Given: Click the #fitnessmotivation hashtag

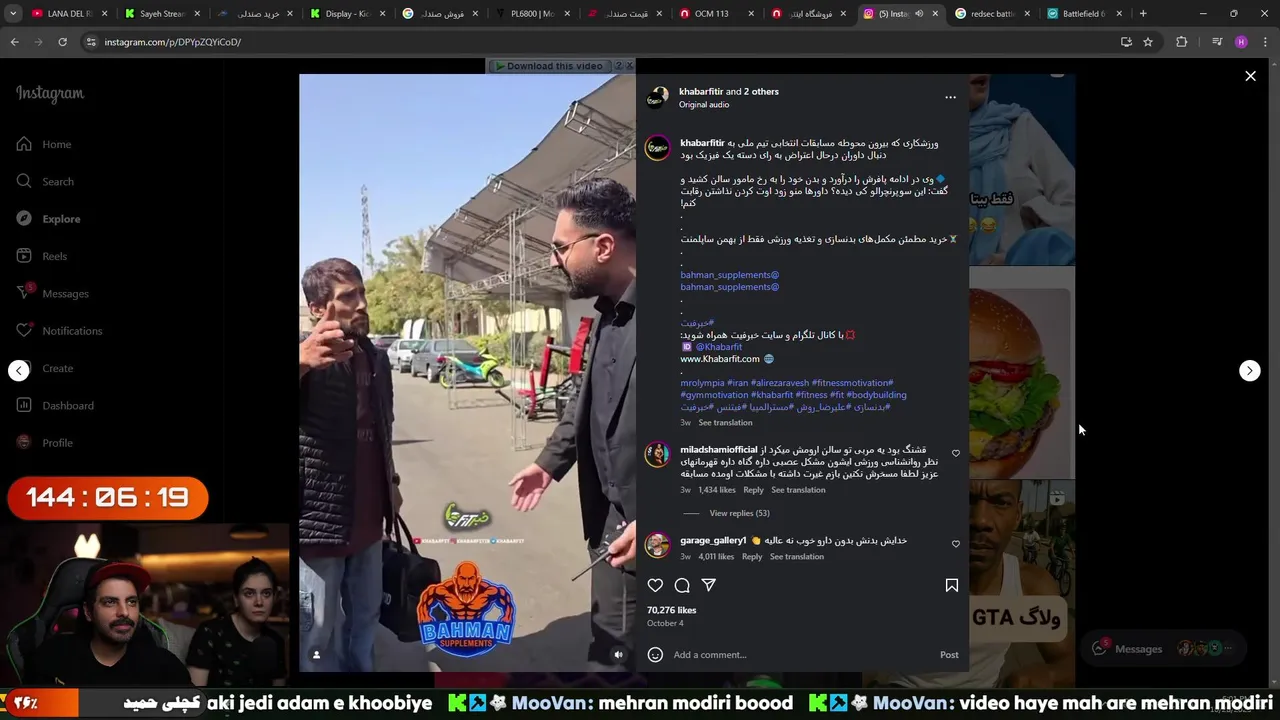Looking at the screenshot, I should tap(852, 383).
